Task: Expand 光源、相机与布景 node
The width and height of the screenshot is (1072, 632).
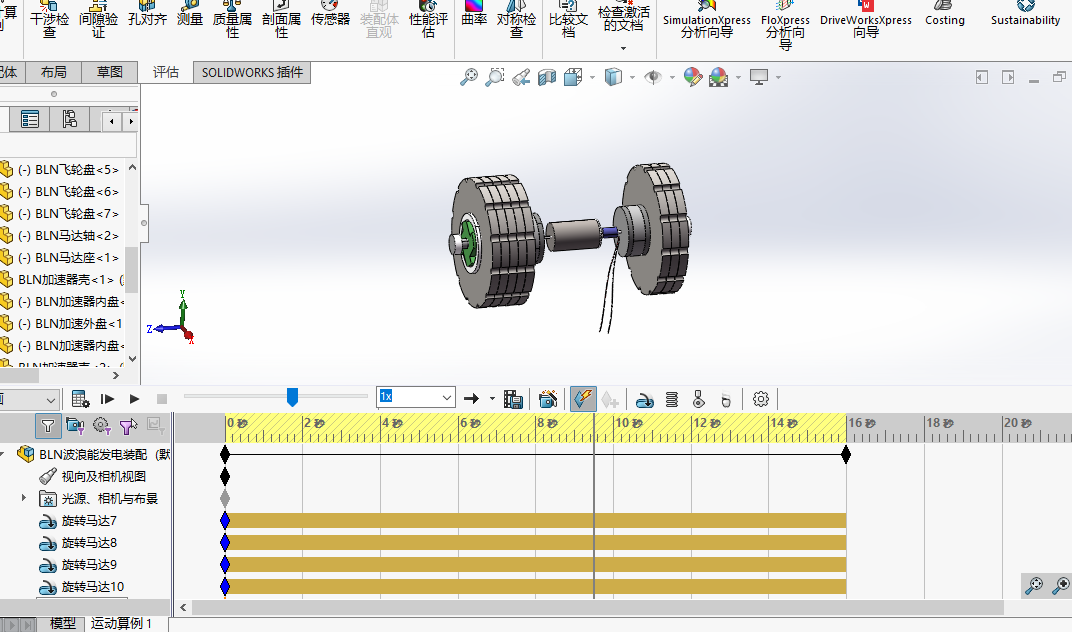Action: pyautogui.click(x=24, y=498)
